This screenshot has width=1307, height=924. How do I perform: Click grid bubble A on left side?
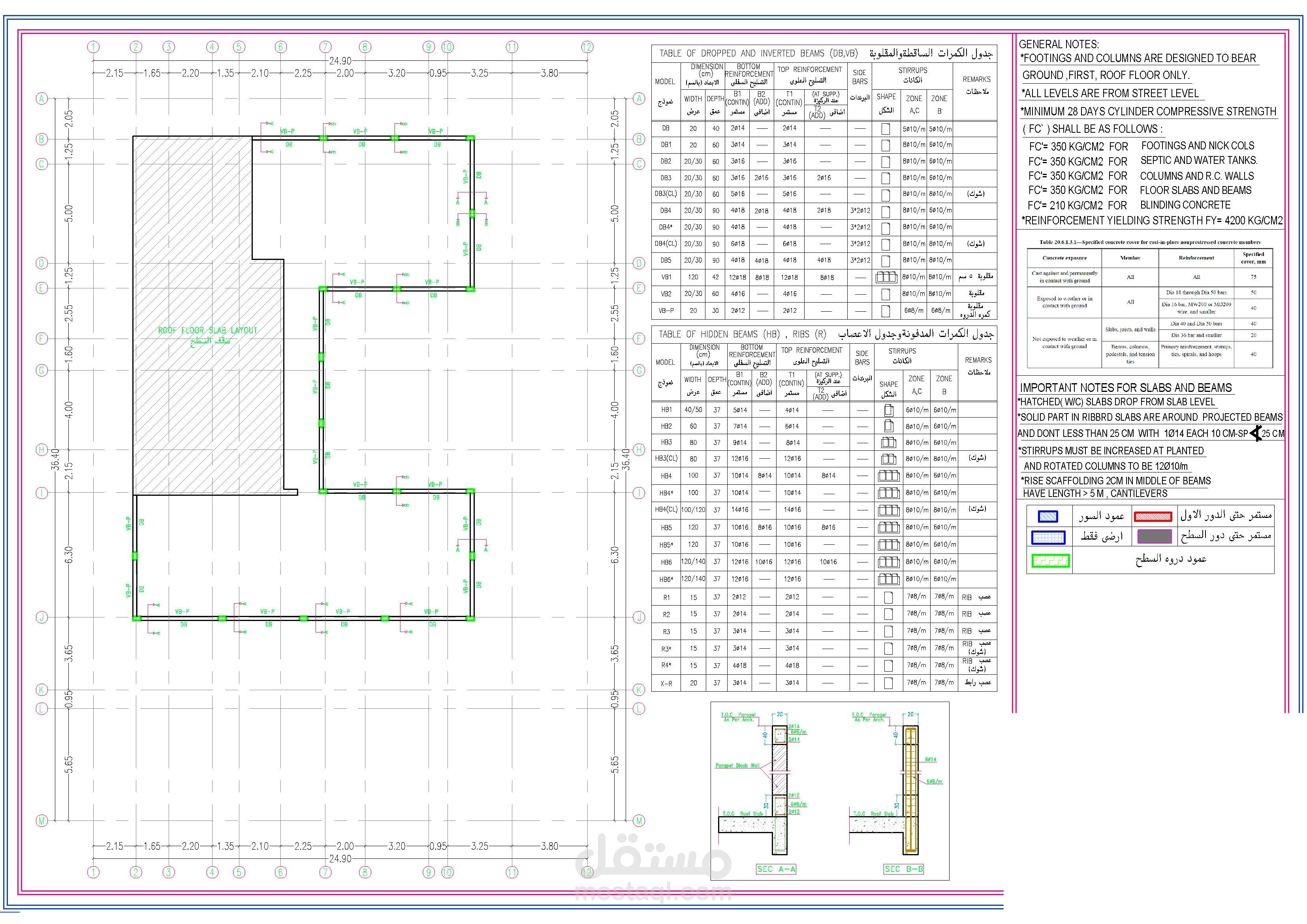41,98
